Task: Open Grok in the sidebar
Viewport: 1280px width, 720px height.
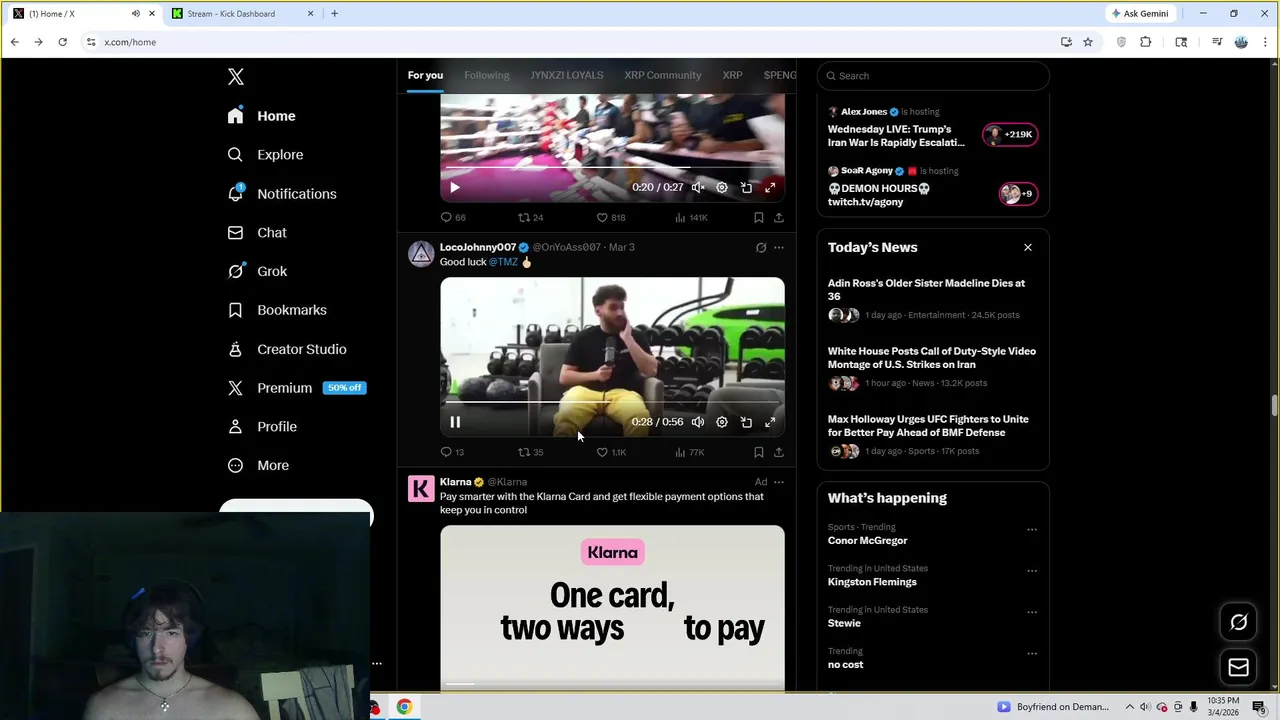Action: pyautogui.click(x=257, y=271)
